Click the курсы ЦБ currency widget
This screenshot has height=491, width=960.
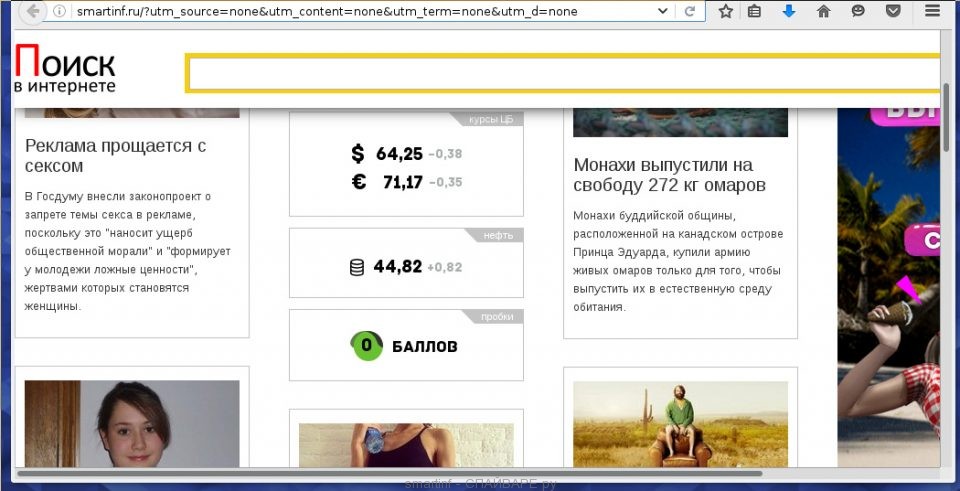pos(406,164)
